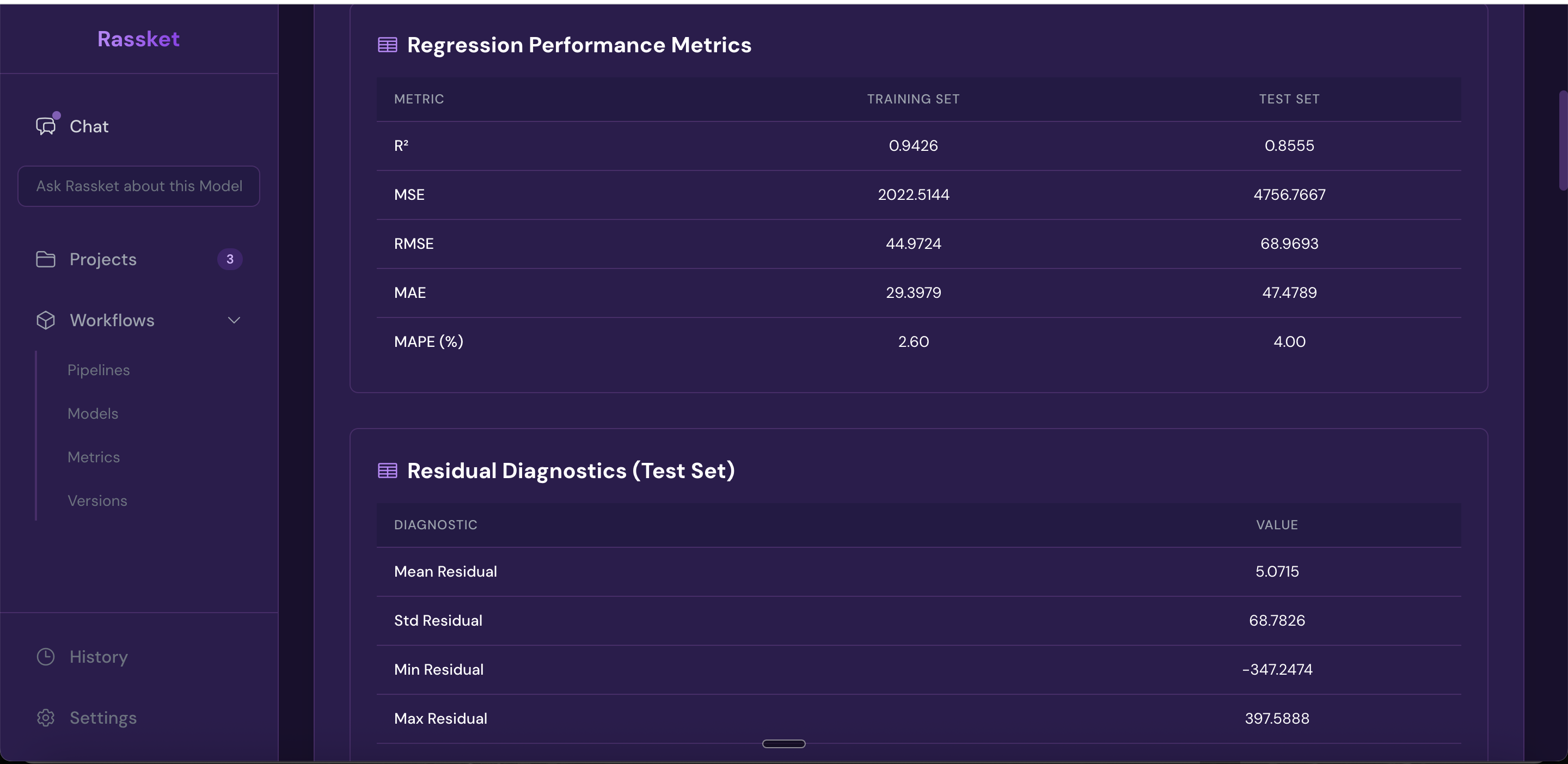
Task: Select training MSE value 2022.5144
Action: pos(913,194)
